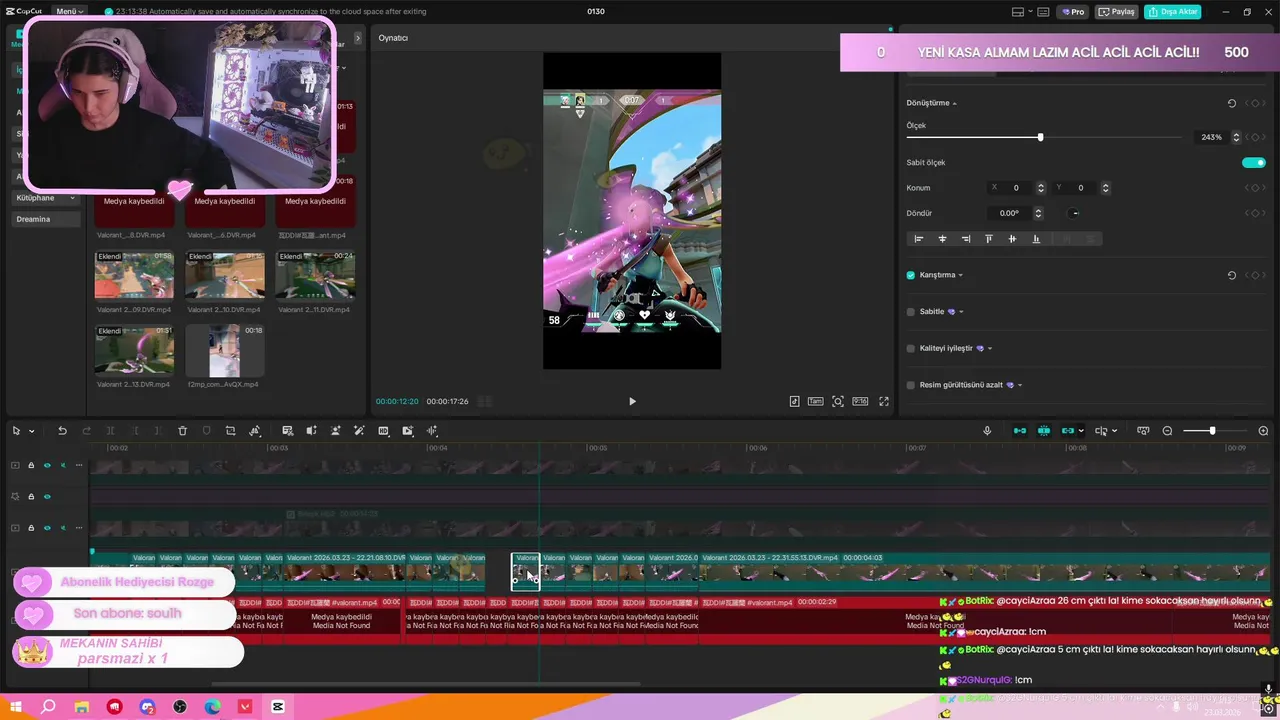The image size is (1280, 720).
Task: Zoom in the timeline
Action: 1263,431
